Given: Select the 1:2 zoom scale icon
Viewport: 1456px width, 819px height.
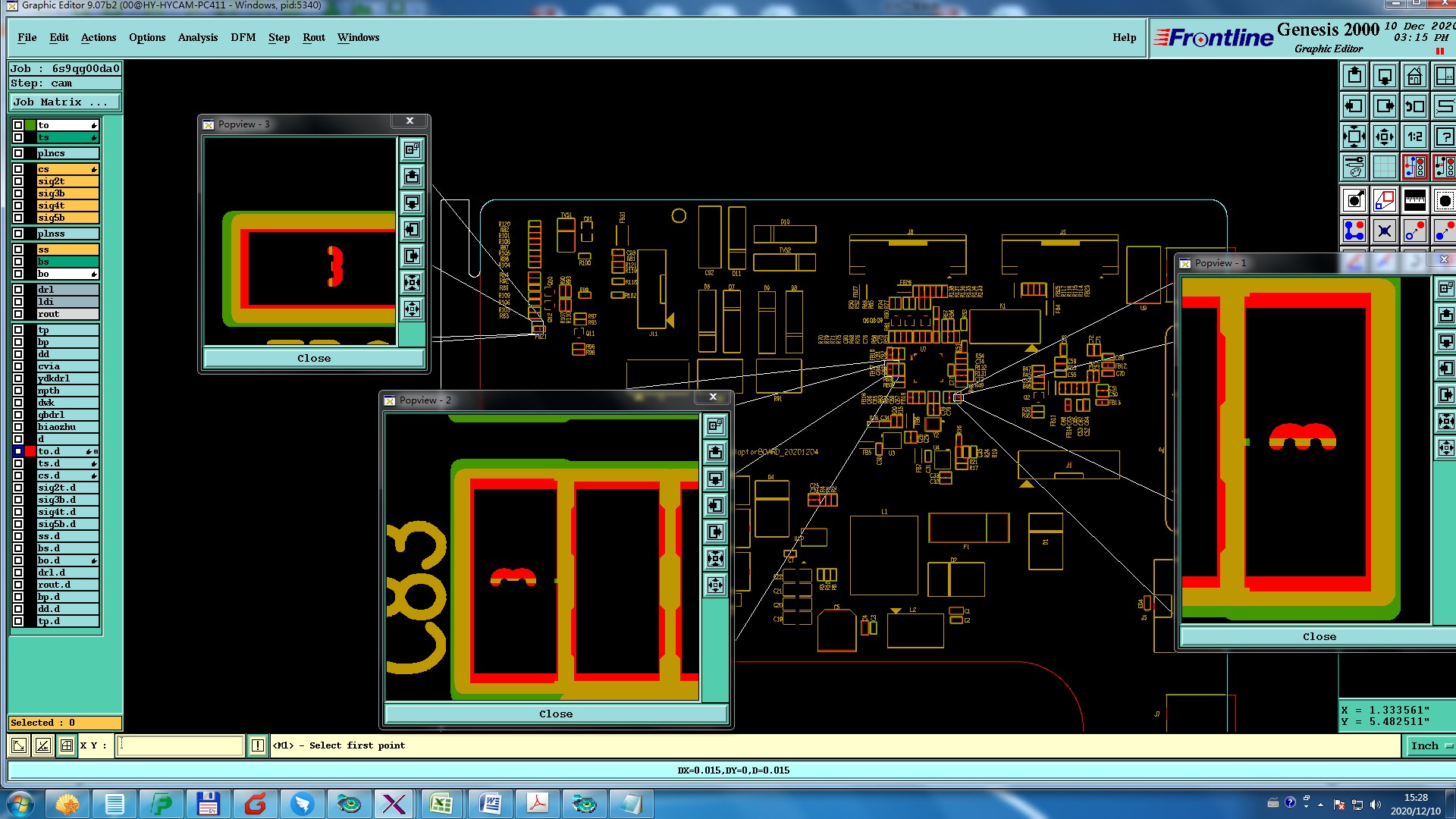Looking at the screenshot, I should (1414, 136).
